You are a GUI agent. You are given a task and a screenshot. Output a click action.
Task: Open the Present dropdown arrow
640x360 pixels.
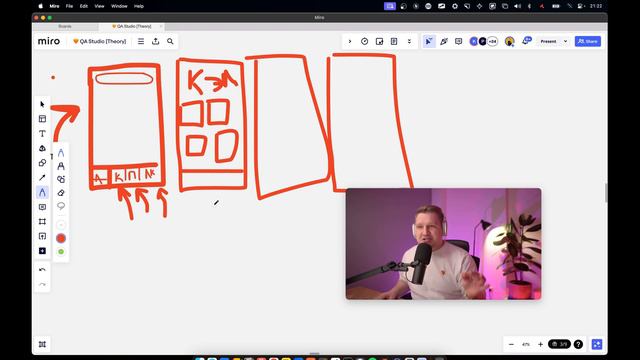point(565,41)
